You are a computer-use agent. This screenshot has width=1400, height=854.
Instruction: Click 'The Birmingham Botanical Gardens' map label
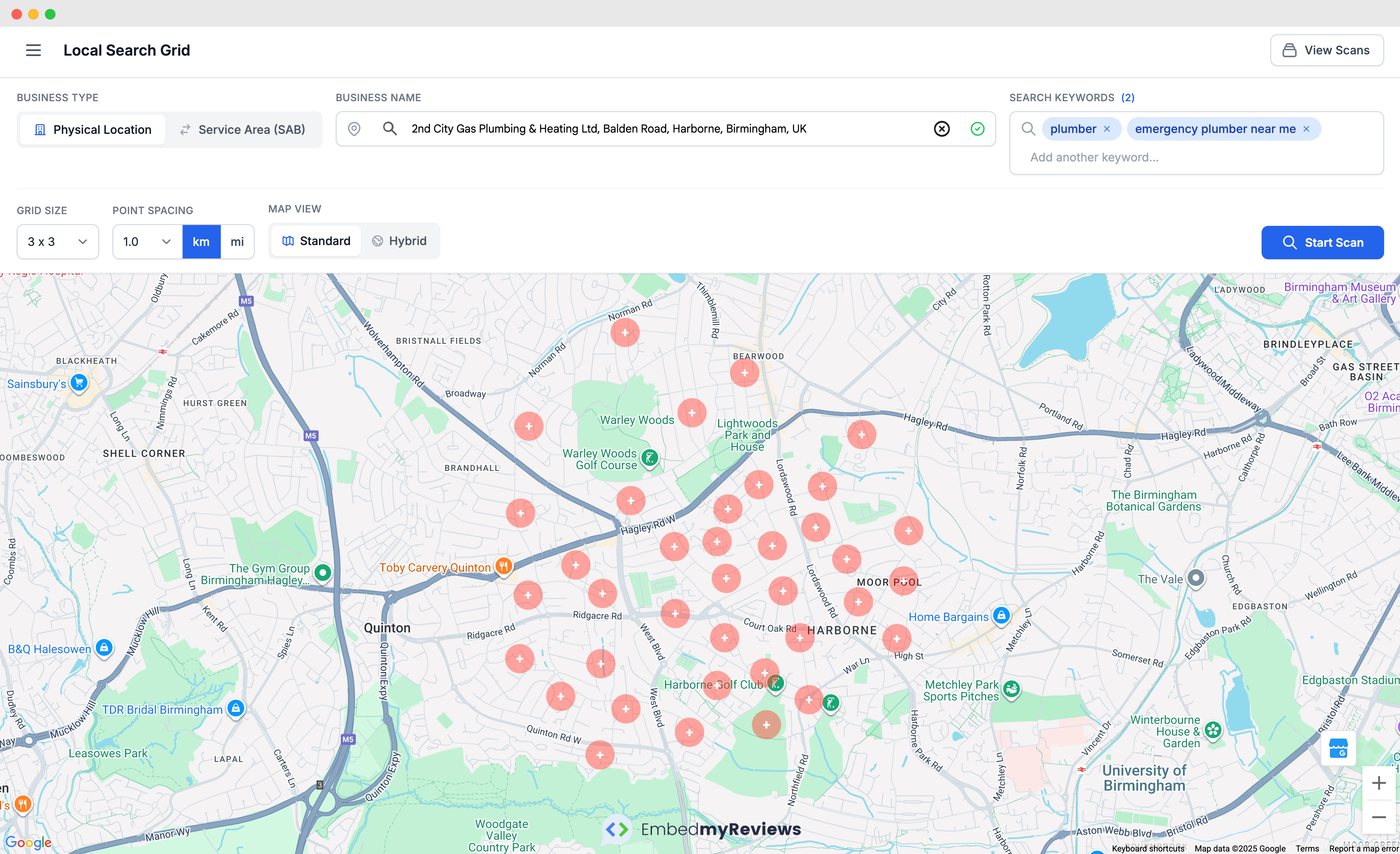1153,501
